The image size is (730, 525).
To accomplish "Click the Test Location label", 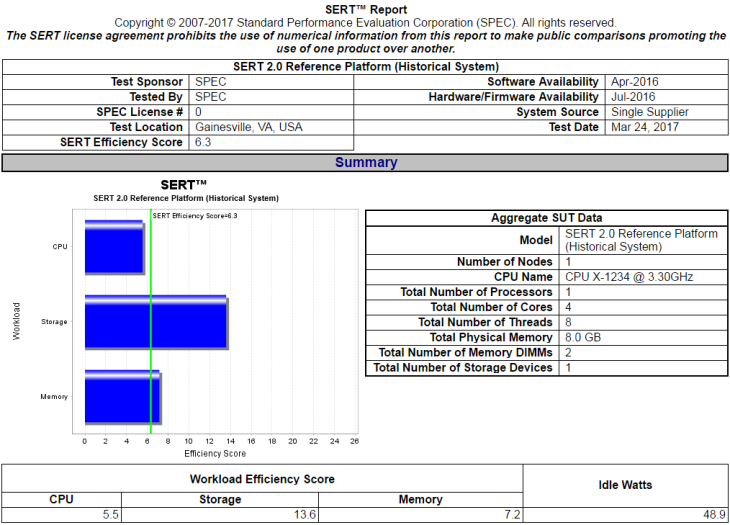I will (146, 127).
